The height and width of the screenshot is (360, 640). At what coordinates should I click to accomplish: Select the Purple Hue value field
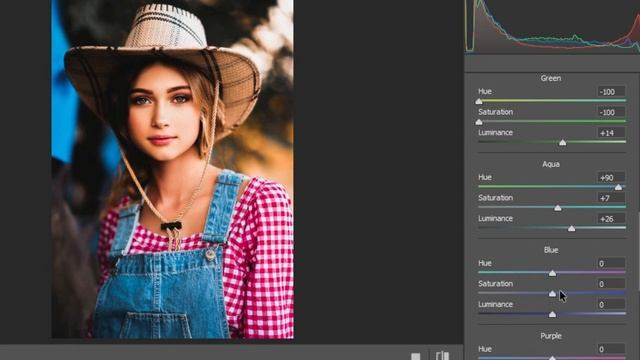click(x=611, y=349)
